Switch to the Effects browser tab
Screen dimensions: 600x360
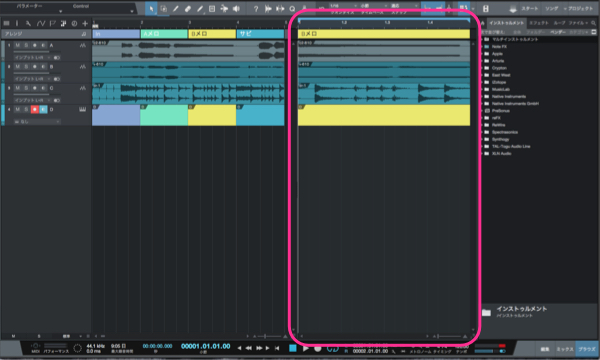[x=539, y=23]
